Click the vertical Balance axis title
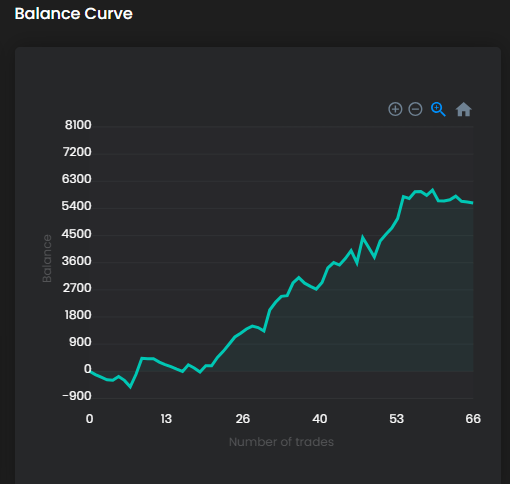Screen dimensions: 510x484 pos(47,259)
